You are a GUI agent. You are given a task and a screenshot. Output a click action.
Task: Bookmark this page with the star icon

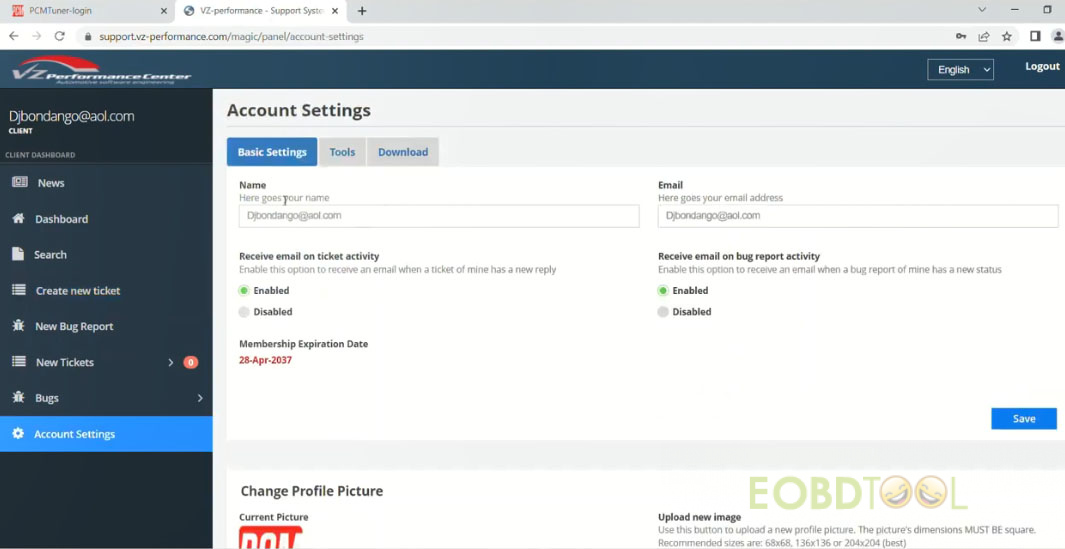pyautogui.click(x=1007, y=36)
